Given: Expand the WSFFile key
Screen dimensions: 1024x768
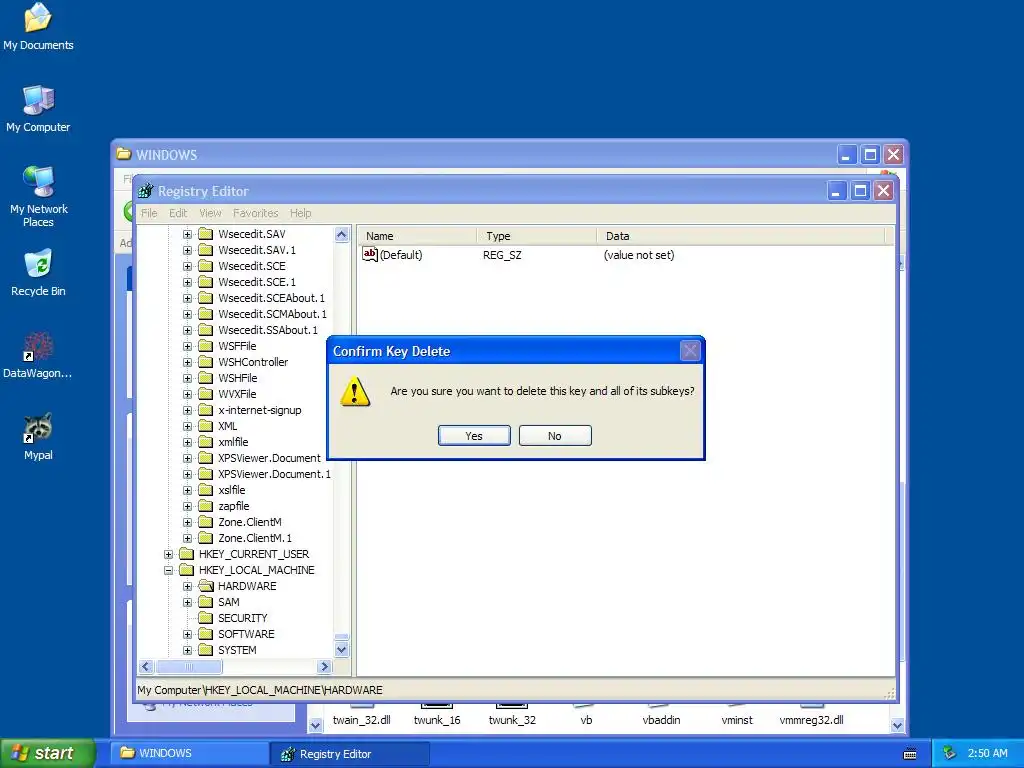Looking at the screenshot, I should [187, 346].
